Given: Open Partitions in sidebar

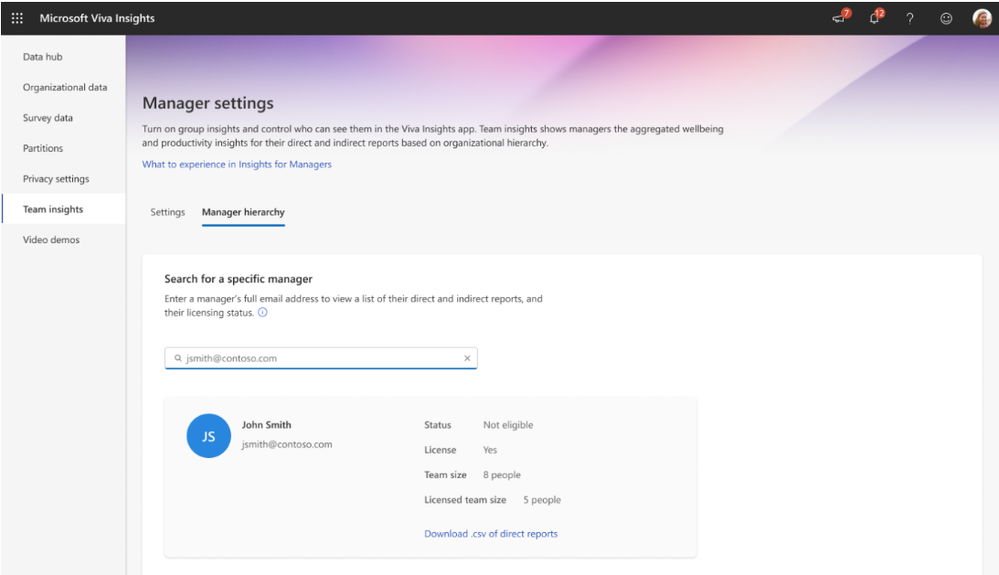Looking at the screenshot, I should pyautogui.click(x=43, y=148).
